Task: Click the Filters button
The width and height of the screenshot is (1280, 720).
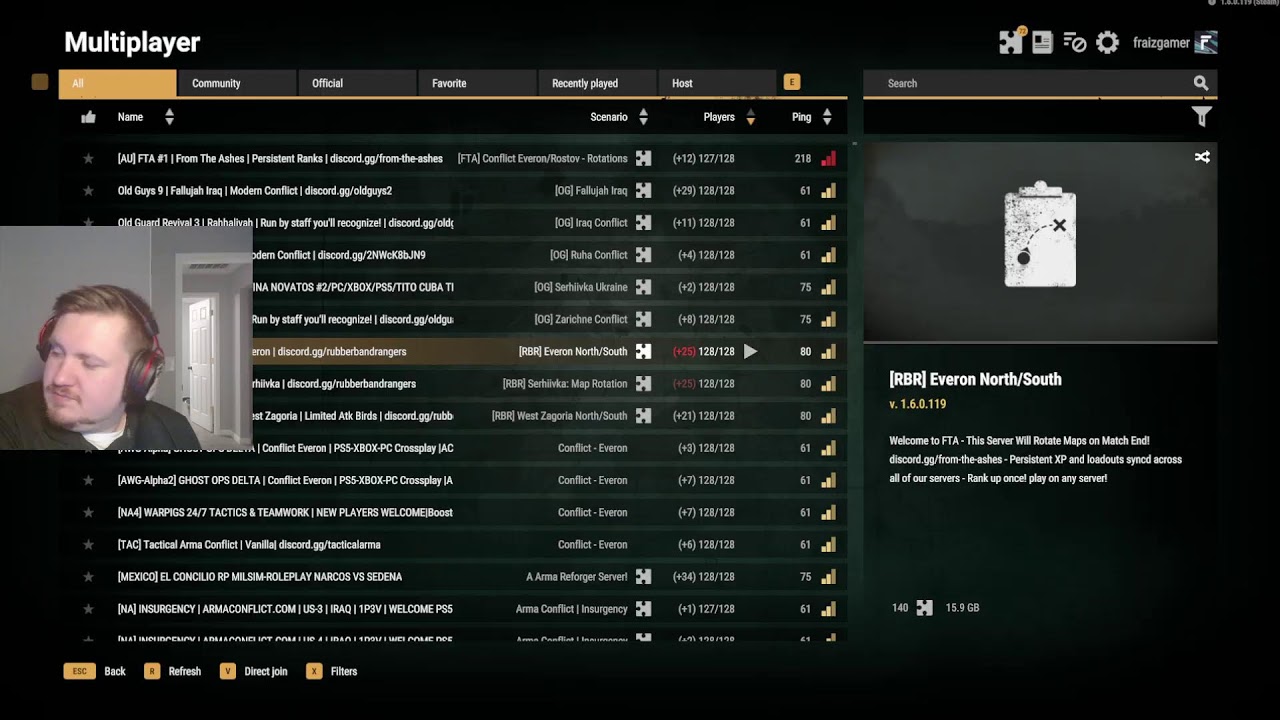Action: pos(332,672)
